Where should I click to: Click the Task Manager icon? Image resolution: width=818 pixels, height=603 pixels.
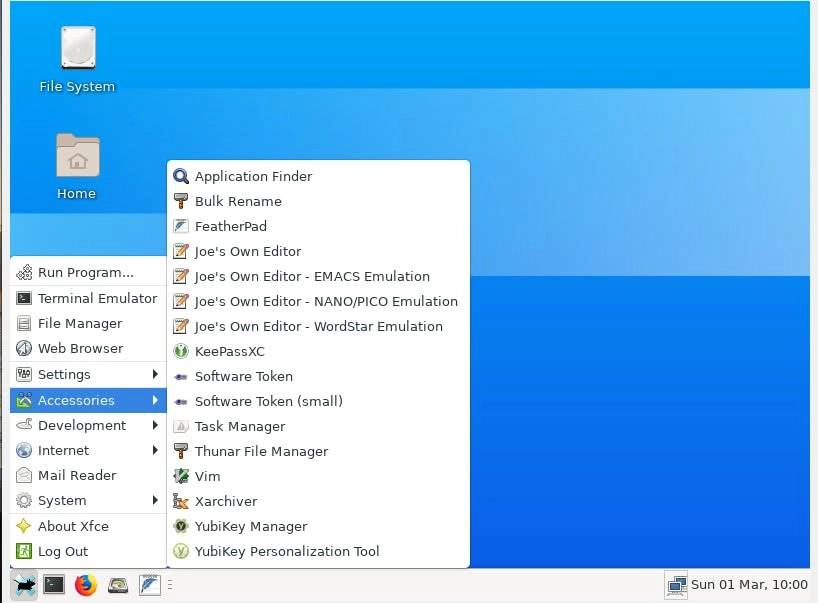[x=181, y=427]
